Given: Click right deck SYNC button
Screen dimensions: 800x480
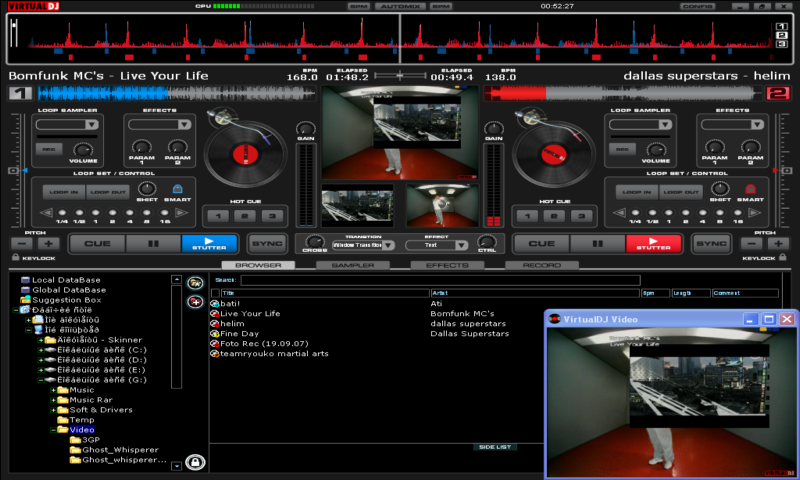Looking at the screenshot, I should point(711,243).
